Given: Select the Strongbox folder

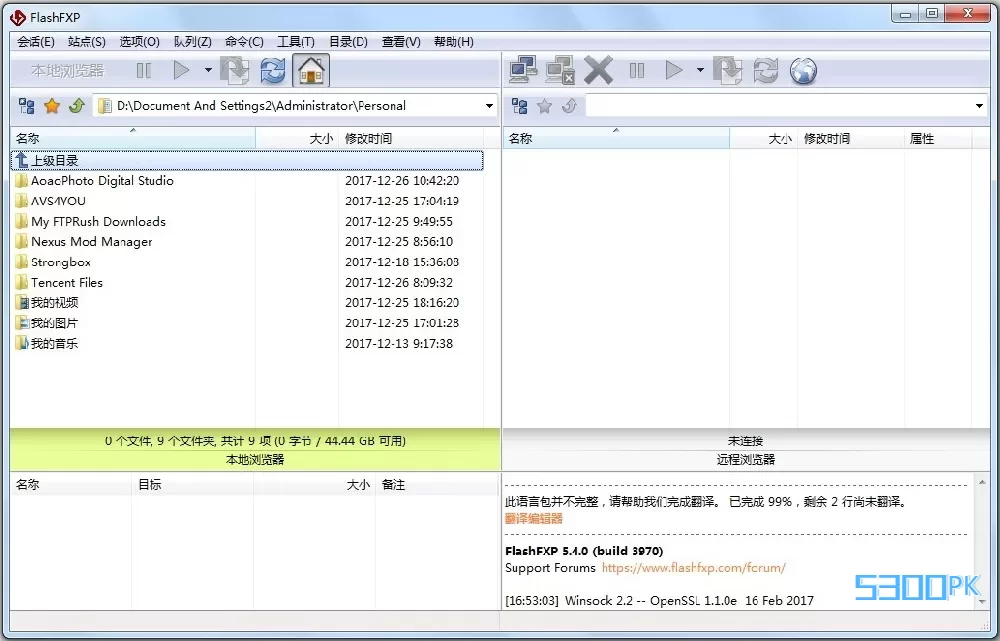Looking at the screenshot, I should click(61, 262).
